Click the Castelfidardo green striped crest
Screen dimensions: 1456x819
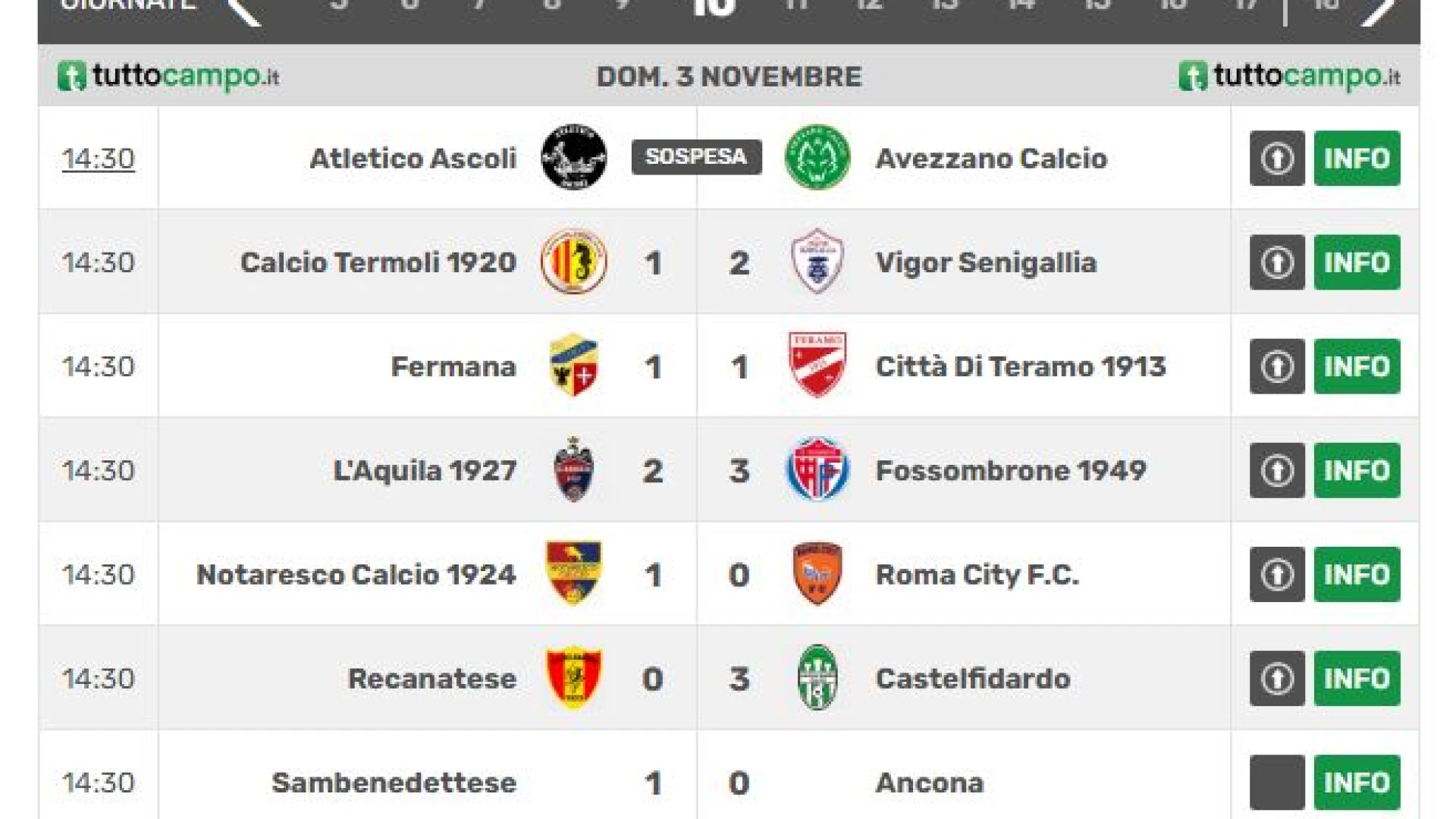(x=817, y=678)
